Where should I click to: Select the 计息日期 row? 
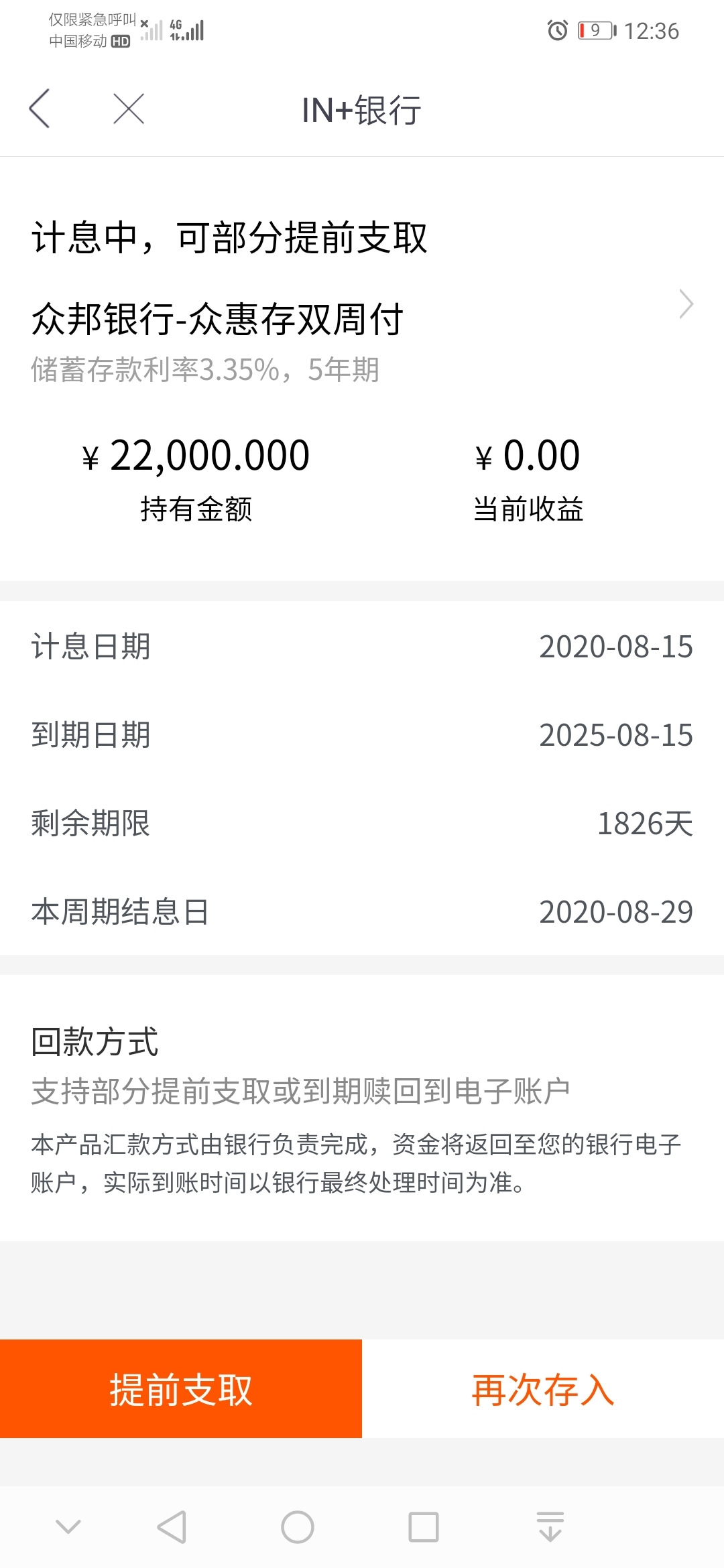(x=362, y=647)
